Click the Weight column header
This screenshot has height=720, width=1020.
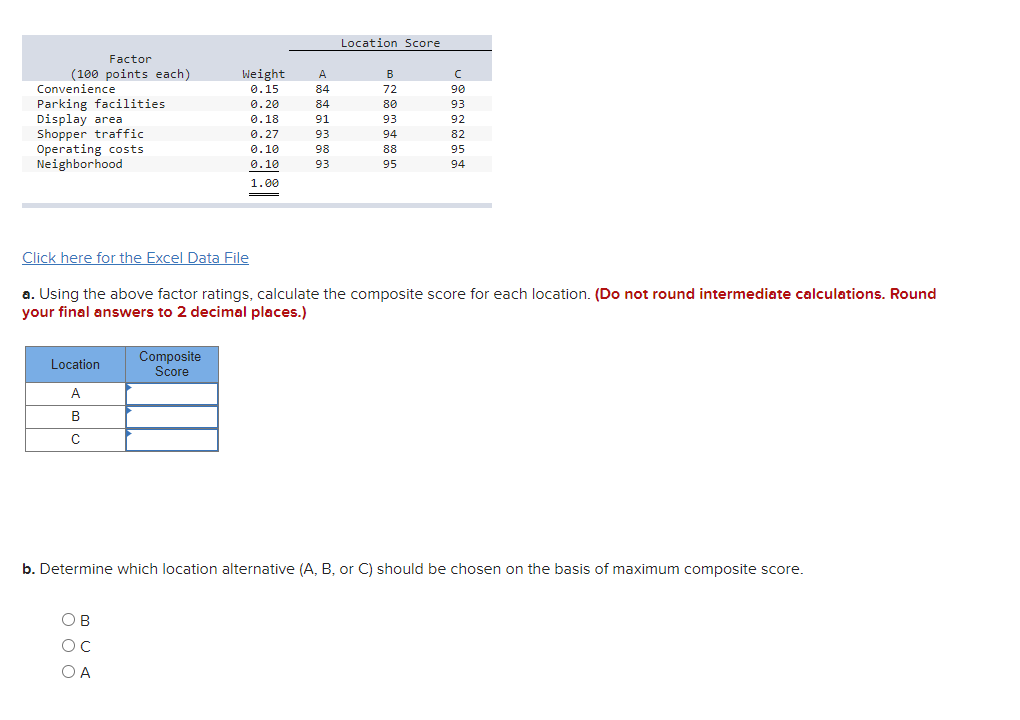(x=264, y=73)
